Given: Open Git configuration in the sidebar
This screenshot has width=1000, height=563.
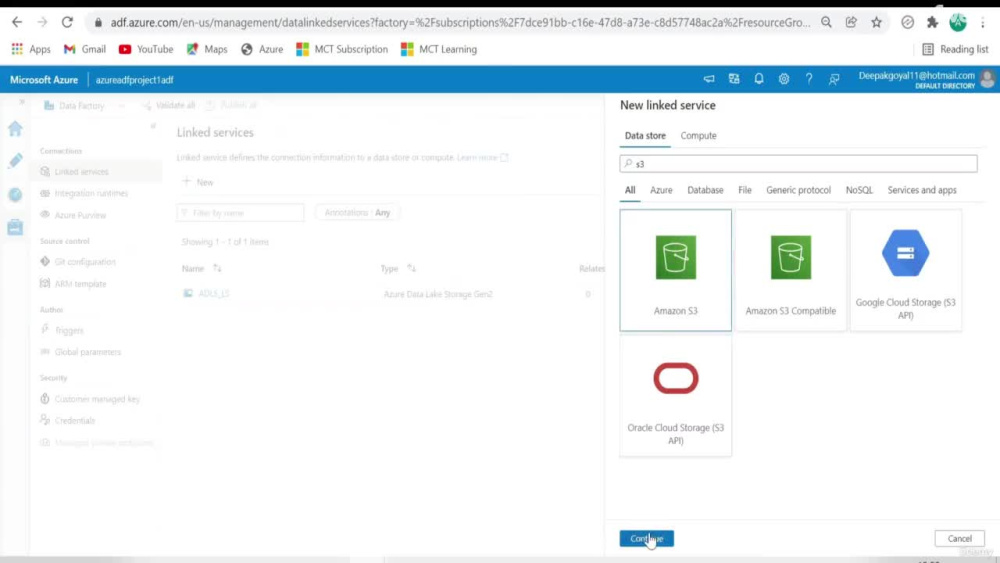Looking at the screenshot, I should coord(85,261).
